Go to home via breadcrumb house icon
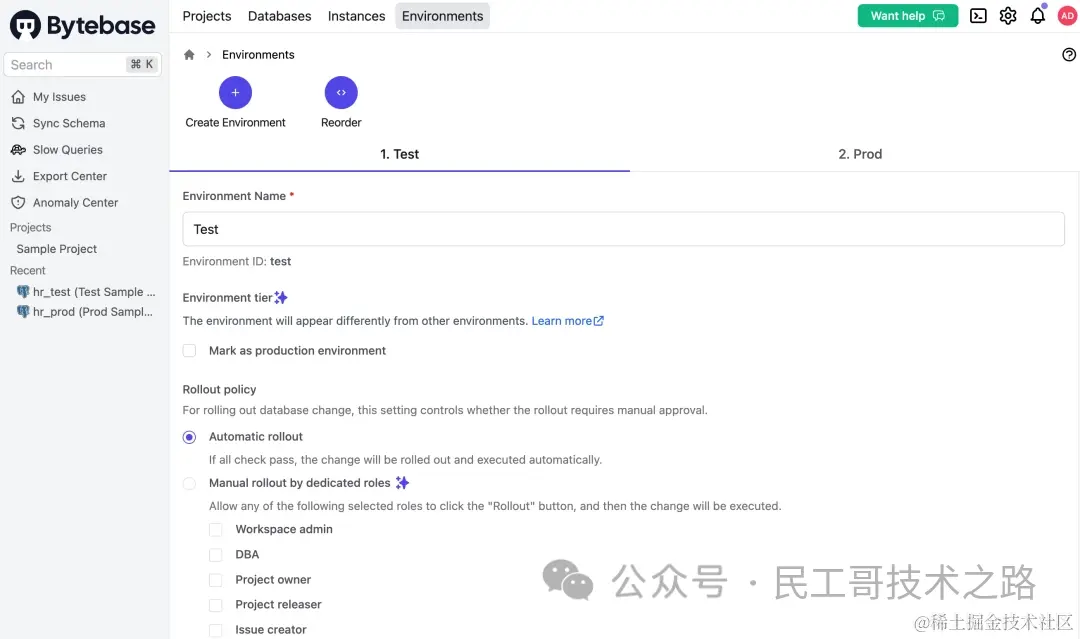This screenshot has height=639, width=1080. click(189, 54)
